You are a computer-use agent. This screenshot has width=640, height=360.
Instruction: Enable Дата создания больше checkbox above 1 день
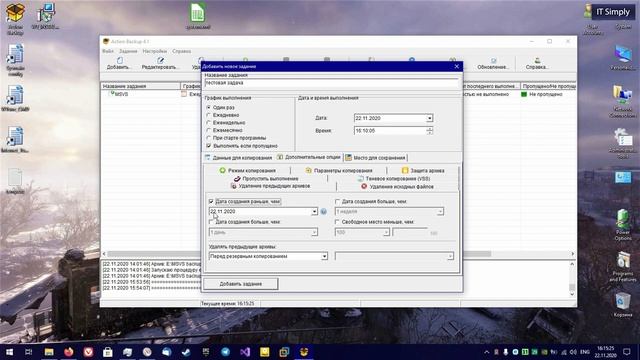(211, 222)
